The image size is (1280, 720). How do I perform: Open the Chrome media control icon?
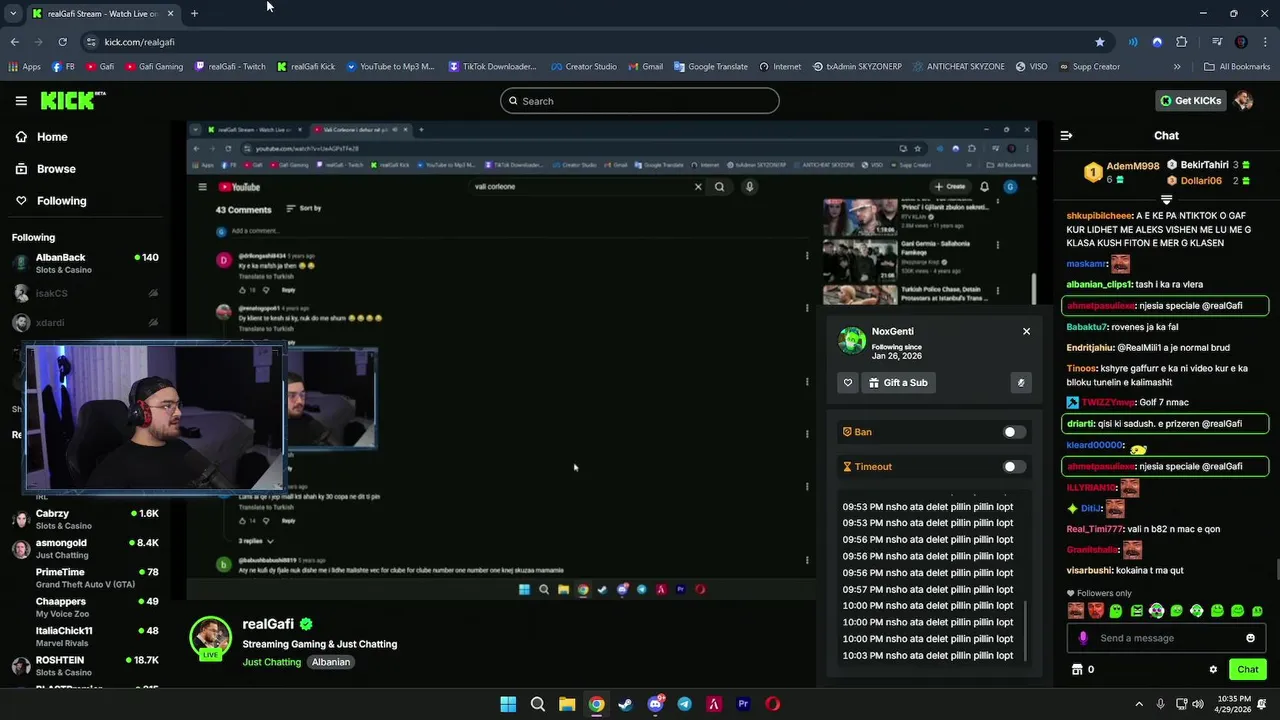tap(1217, 42)
